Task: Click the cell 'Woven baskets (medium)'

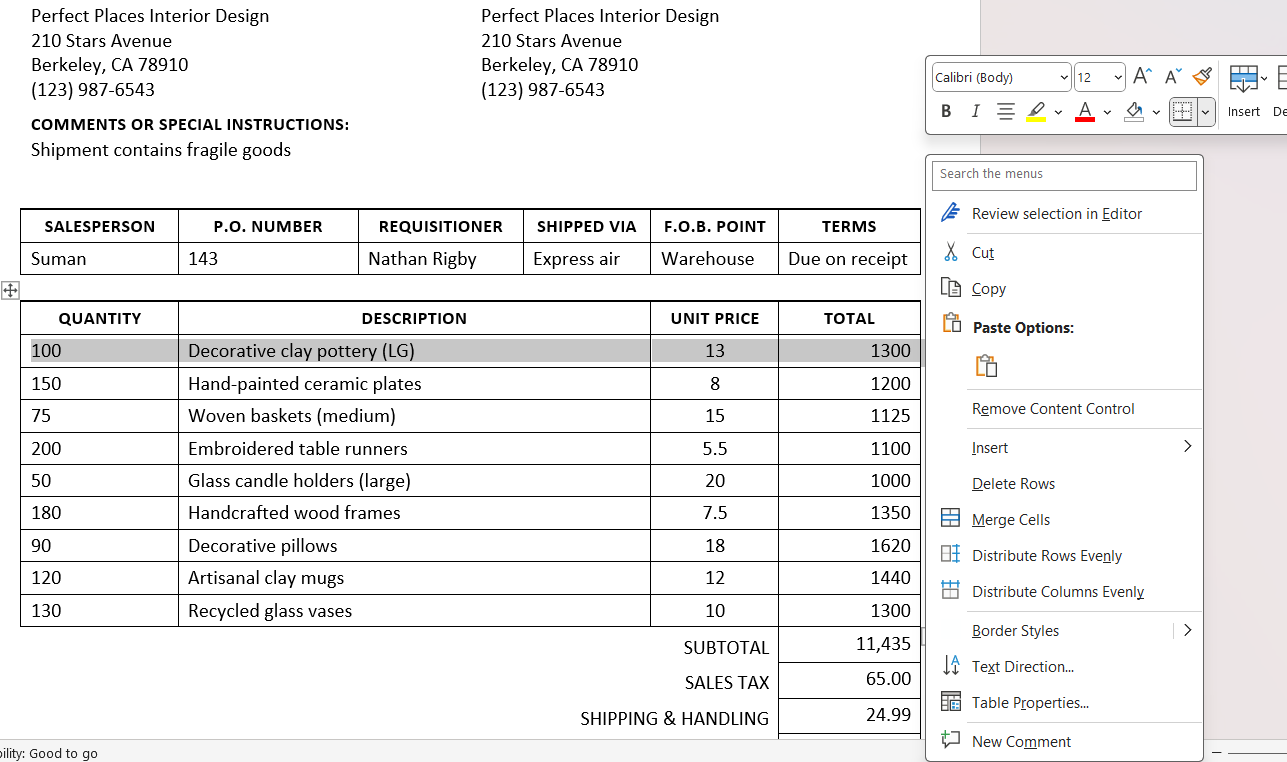Action: tap(414, 416)
